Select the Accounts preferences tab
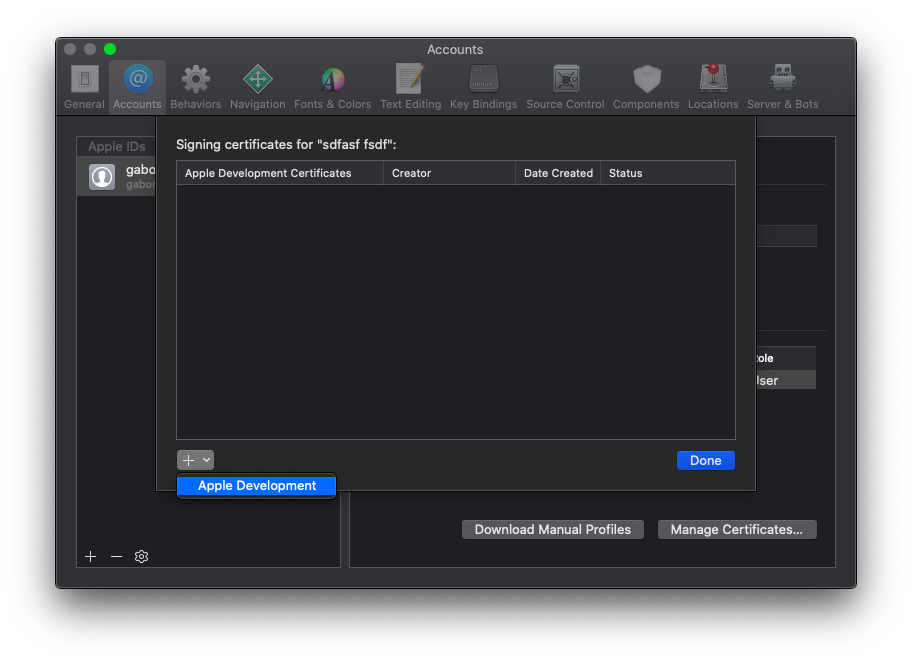Viewport: 912px width, 662px height. click(x=137, y=87)
